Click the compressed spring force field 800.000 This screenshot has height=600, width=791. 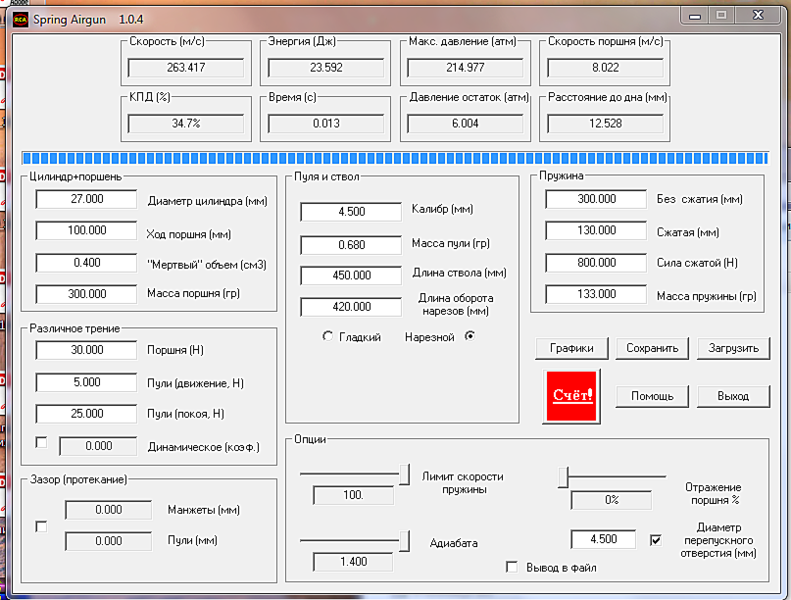[596, 263]
